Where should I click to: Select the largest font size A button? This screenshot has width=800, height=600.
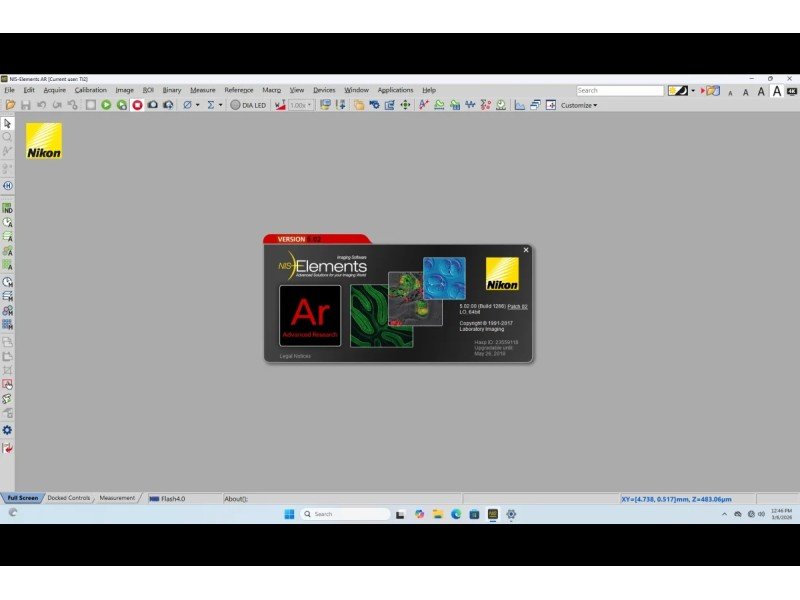pyautogui.click(x=777, y=91)
